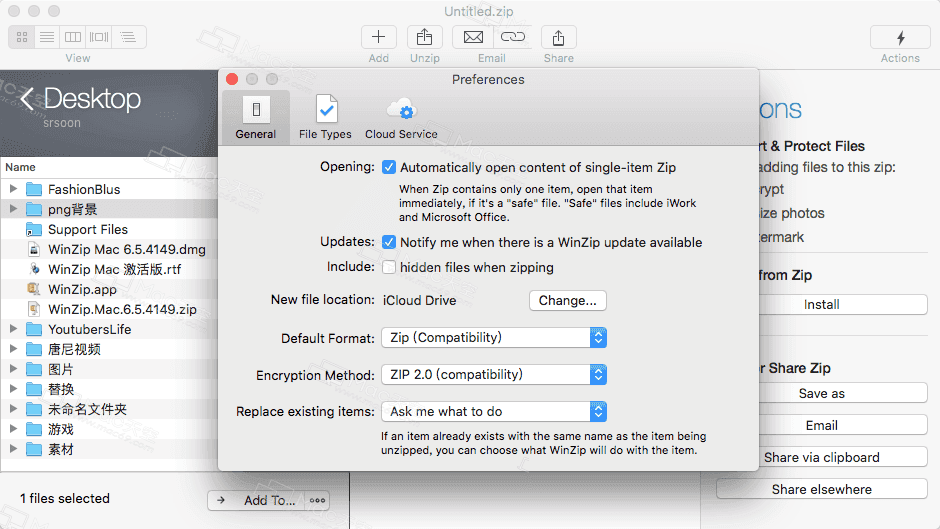Viewport: 940px width, 529px height.
Task: Select the 未命名文件夹 row
Action: pyautogui.click(x=109, y=409)
